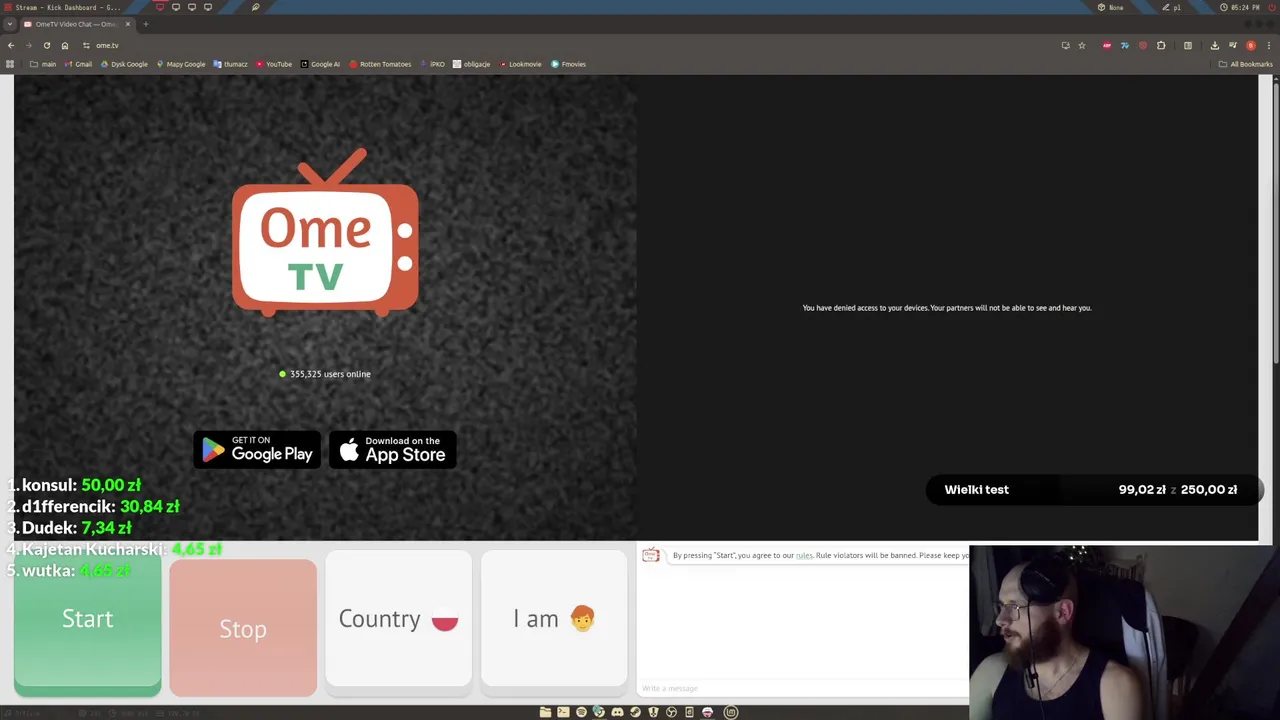Open the Mapy Google bookmark

tap(181, 64)
